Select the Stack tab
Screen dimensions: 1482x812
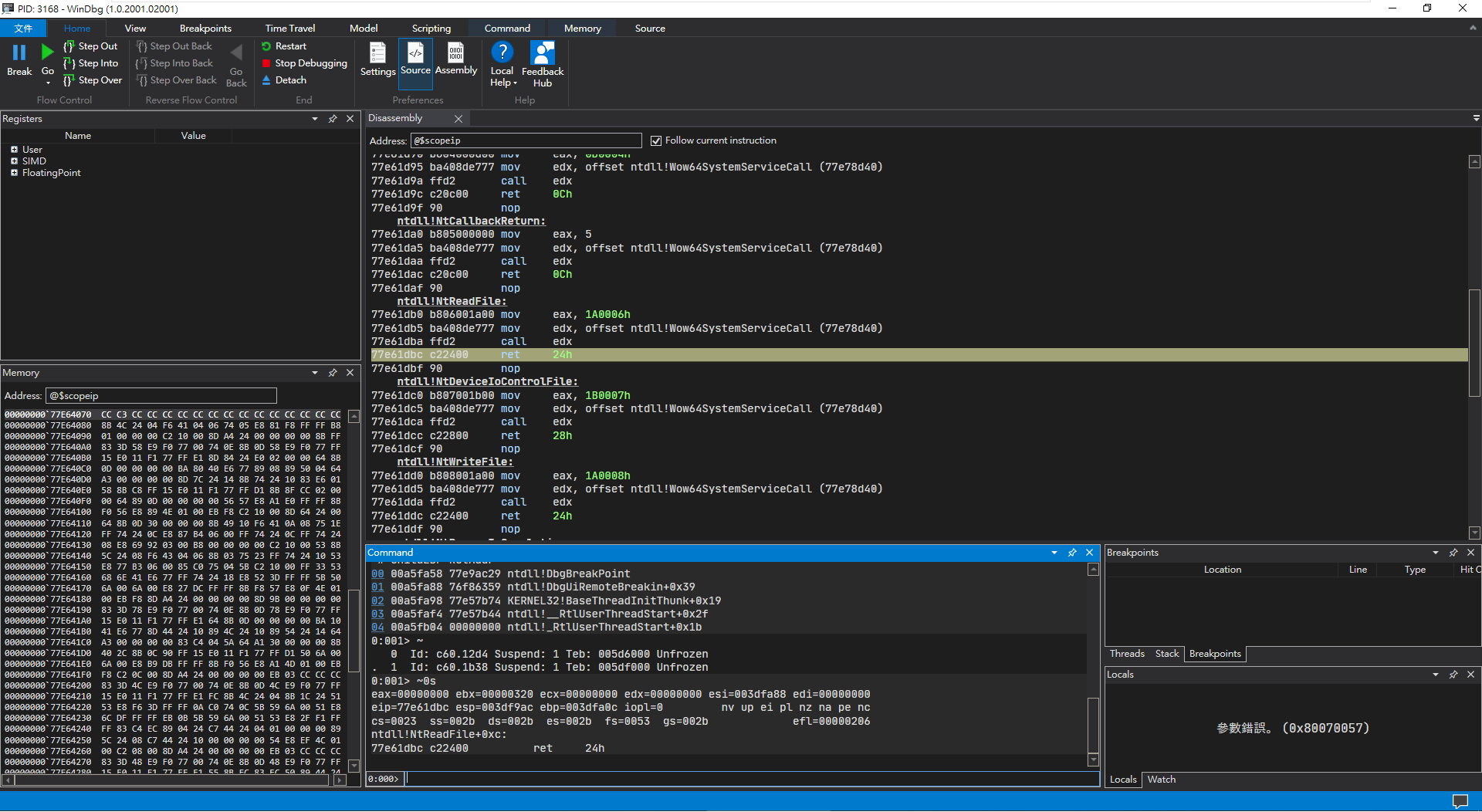point(1167,654)
